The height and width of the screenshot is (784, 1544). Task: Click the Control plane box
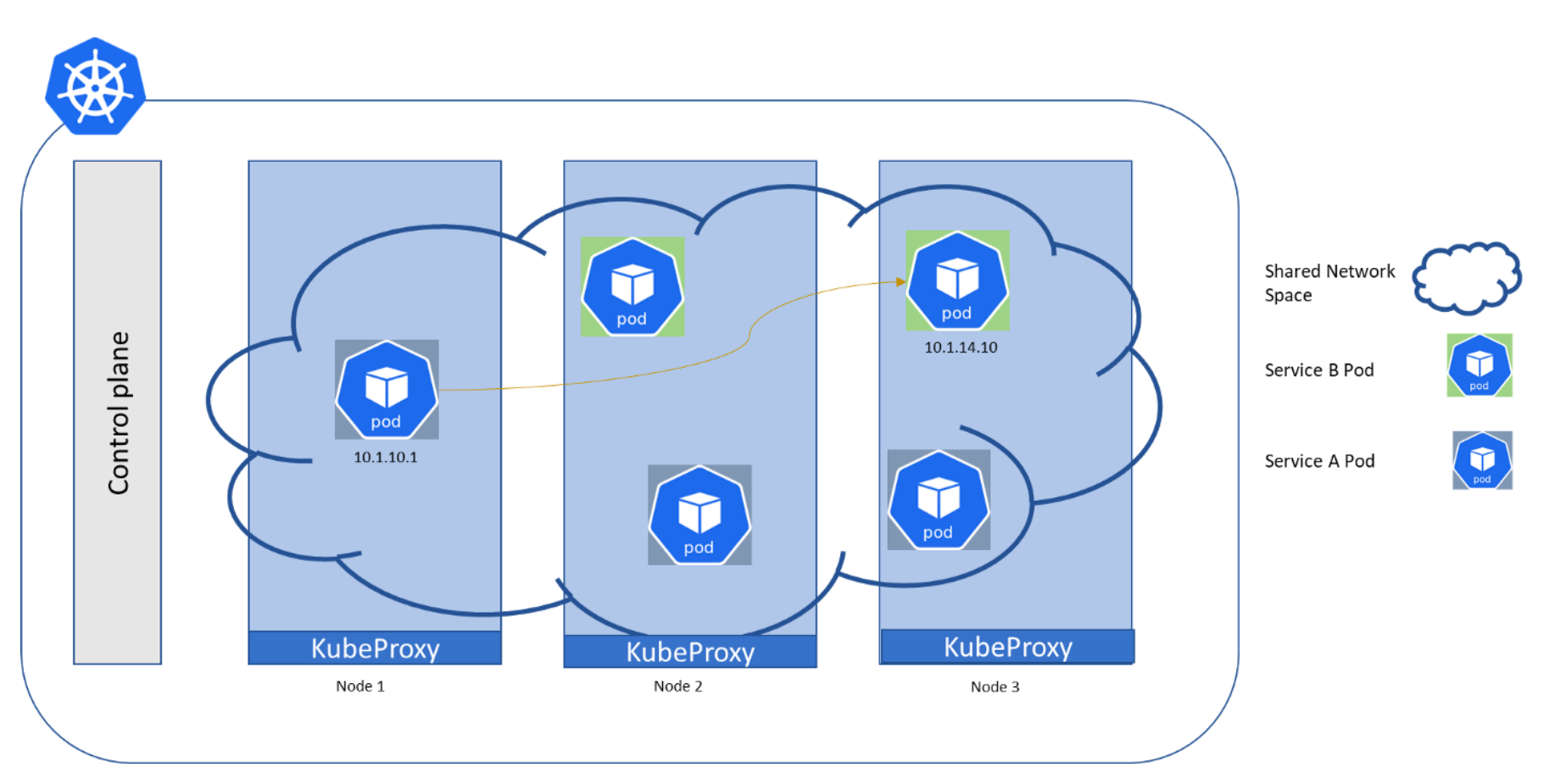(118, 413)
